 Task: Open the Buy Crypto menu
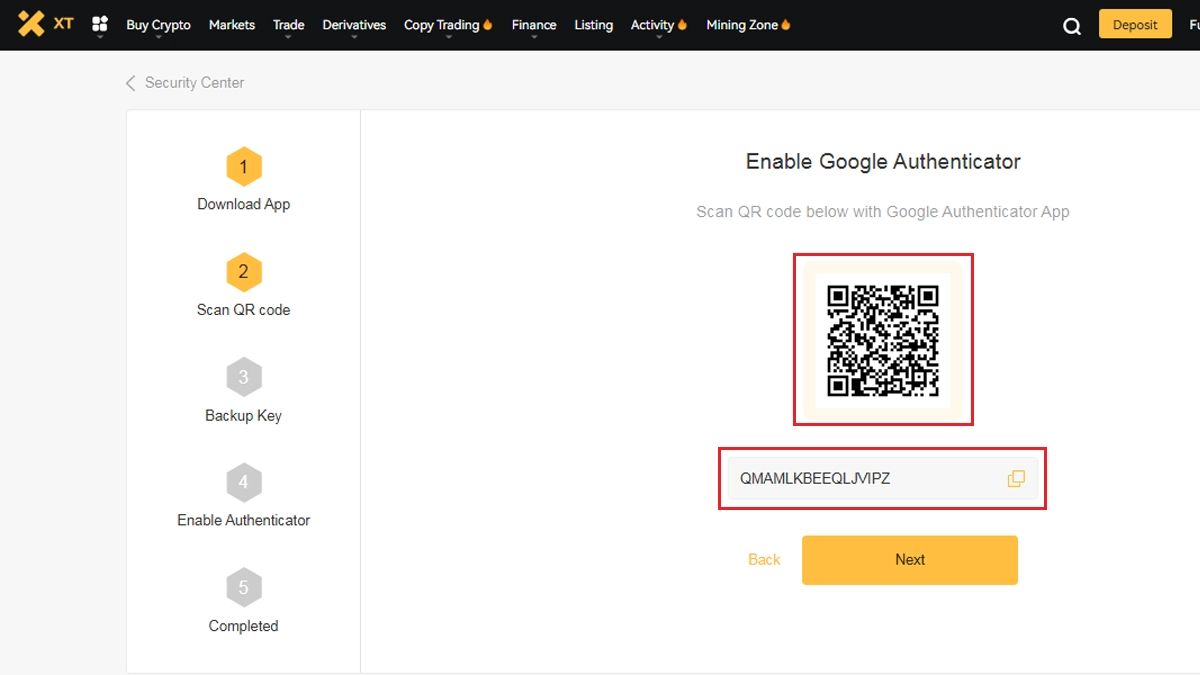(x=158, y=25)
